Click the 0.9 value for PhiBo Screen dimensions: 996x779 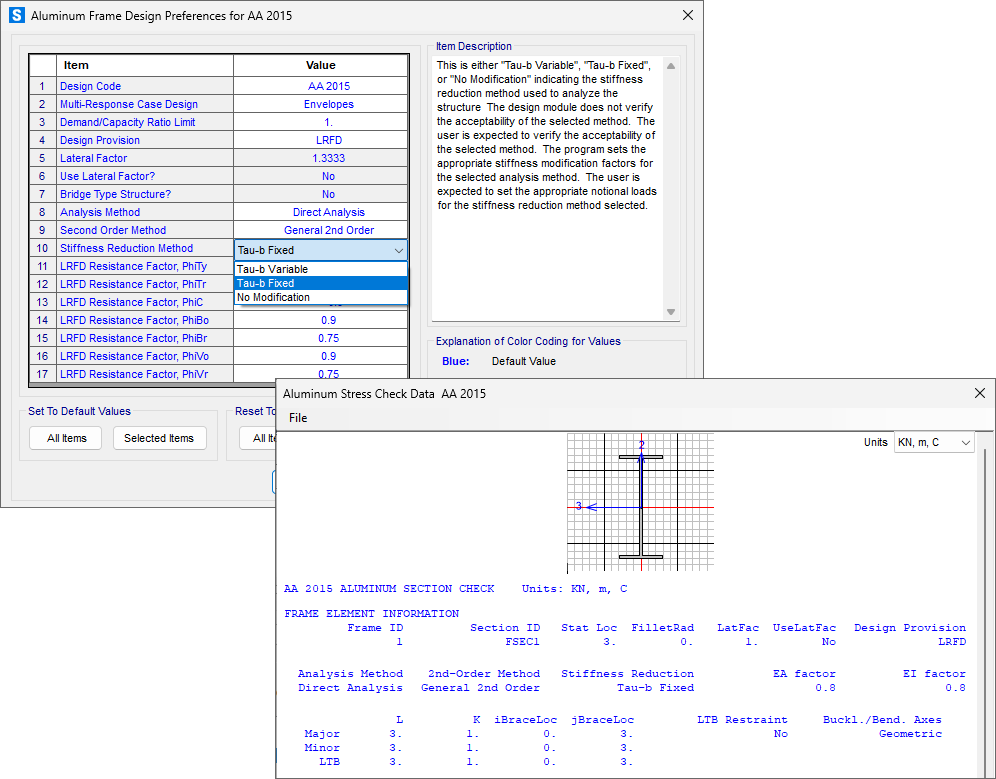[x=321, y=320]
